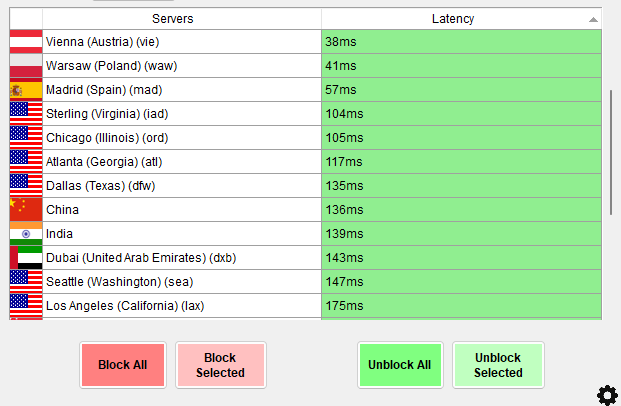Click the US flag beside Los Angeles
The image size is (621, 406).
26,305
